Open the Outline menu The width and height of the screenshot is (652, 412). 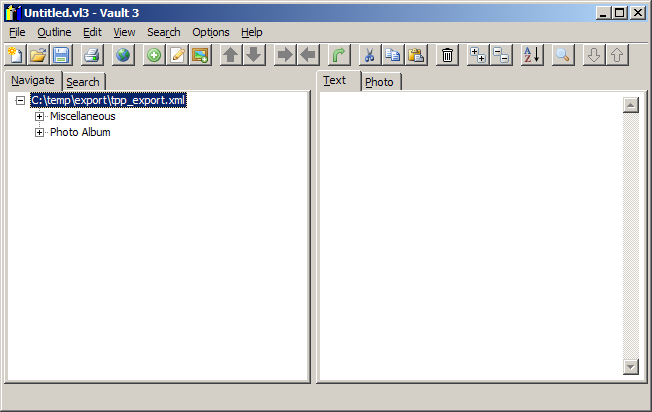(54, 32)
